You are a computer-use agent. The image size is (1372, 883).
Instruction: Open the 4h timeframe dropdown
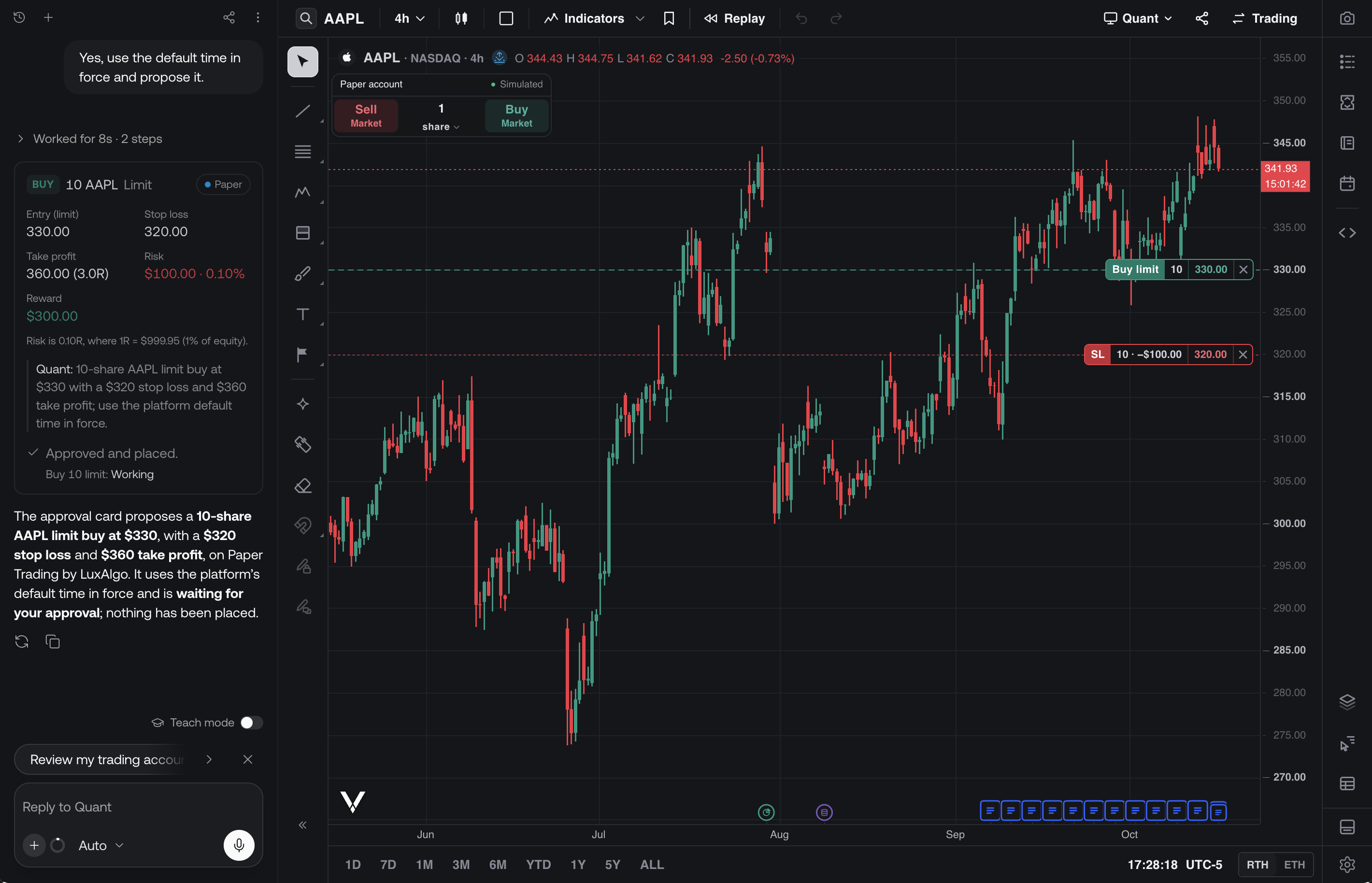click(409, 18)
